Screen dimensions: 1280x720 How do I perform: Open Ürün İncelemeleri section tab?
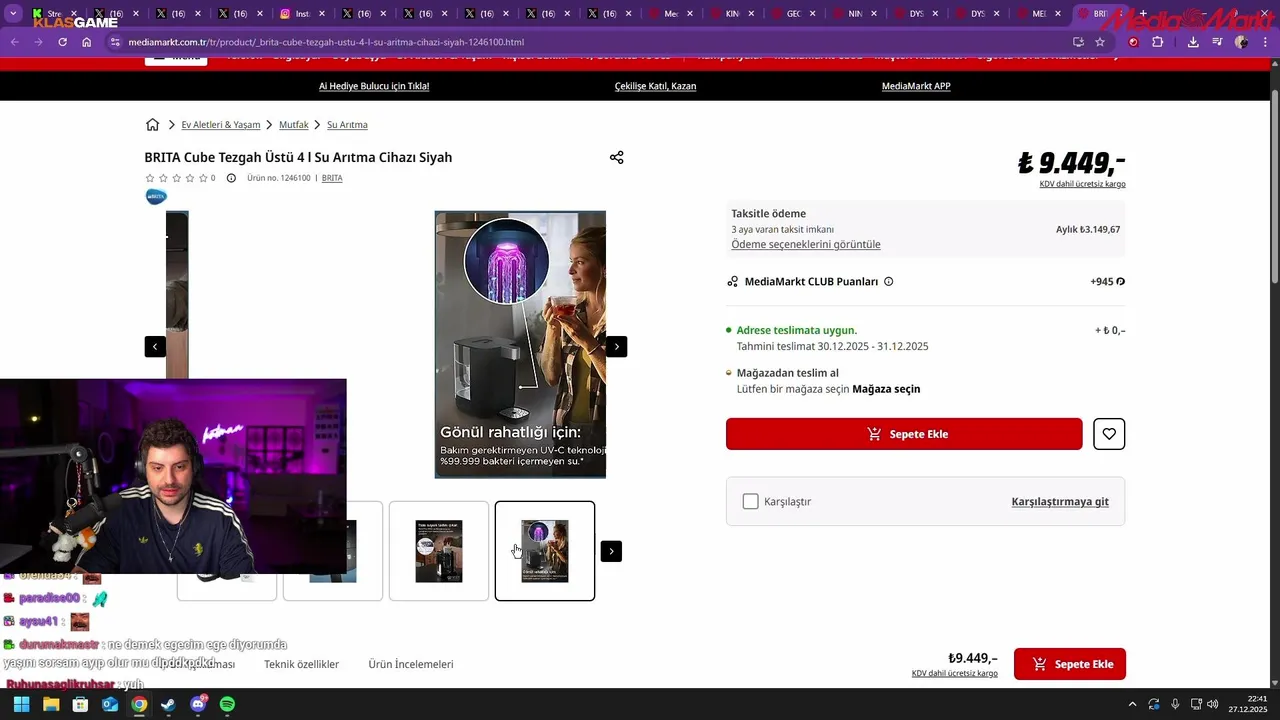point(411,664)
